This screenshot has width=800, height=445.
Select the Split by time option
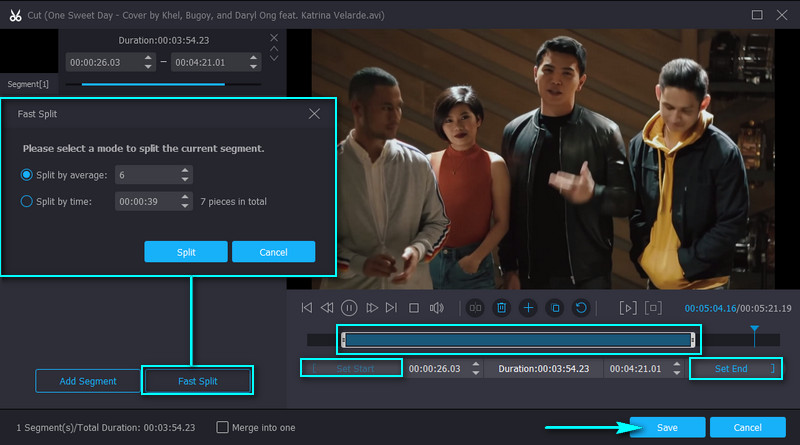click(x=27, y=201)
